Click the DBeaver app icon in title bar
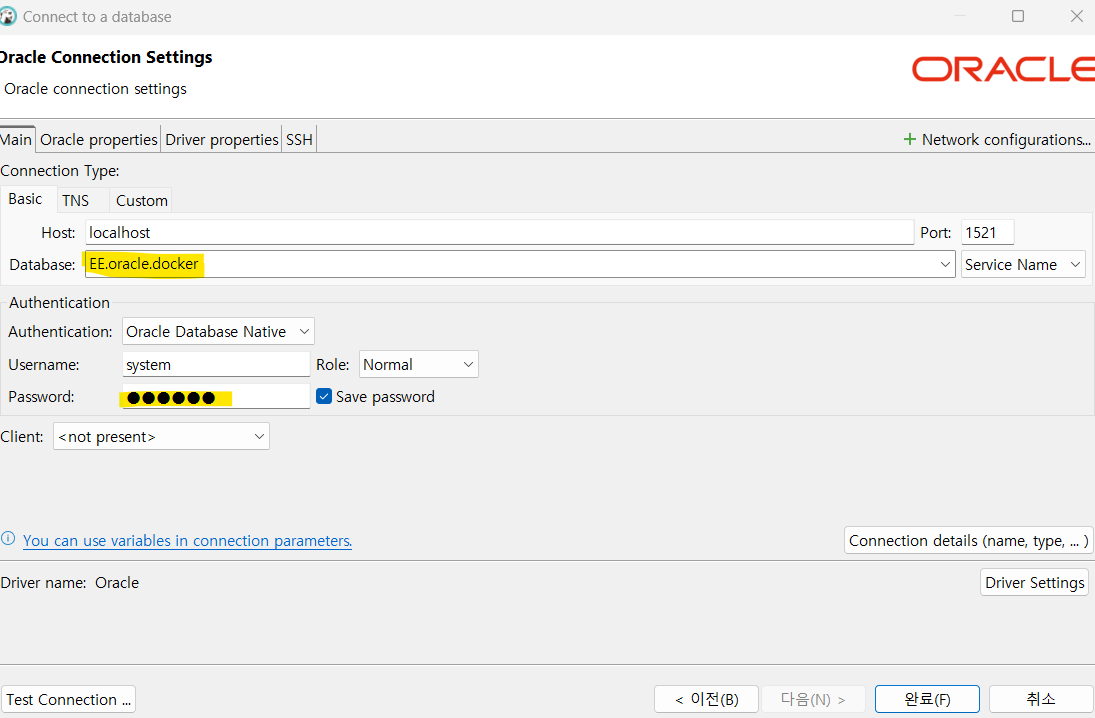 pyautogui.click(x=8, y=16)
